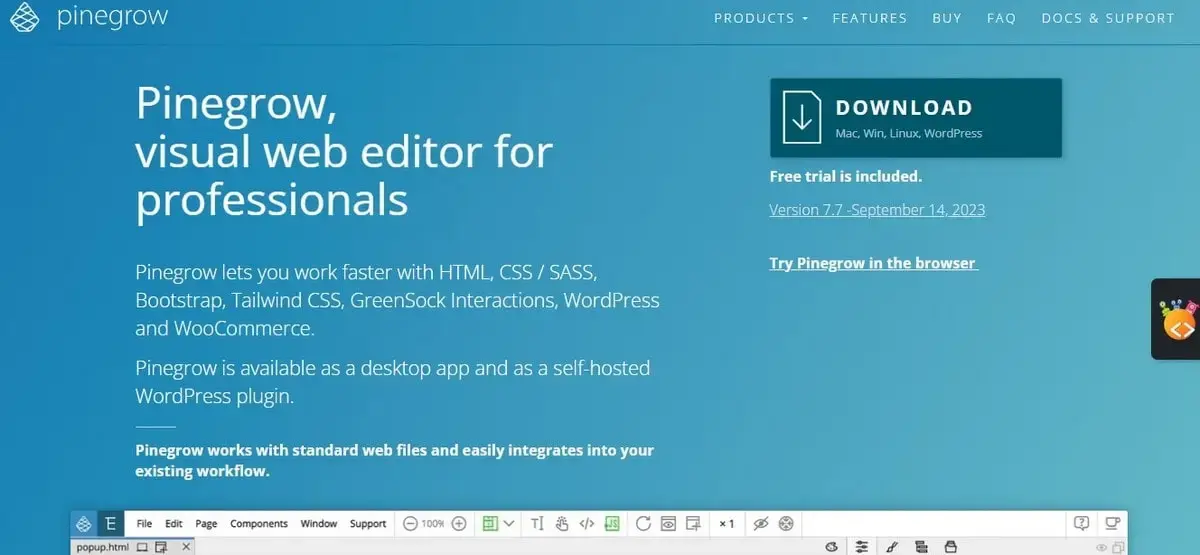Click the ×1 view multiplier
This screenshot has width=1200, height=555.
pos(727,524)
